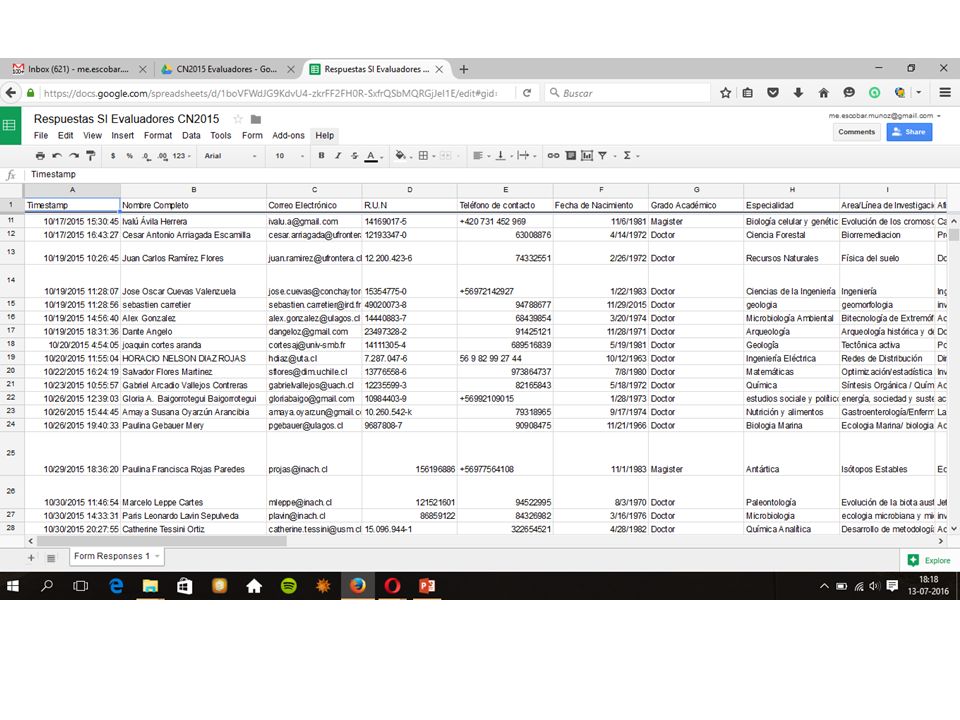The image size is (960, 720).
Task: Open the functions sigma dropdown
Action: pyautogui.click(x=631, y=156)
